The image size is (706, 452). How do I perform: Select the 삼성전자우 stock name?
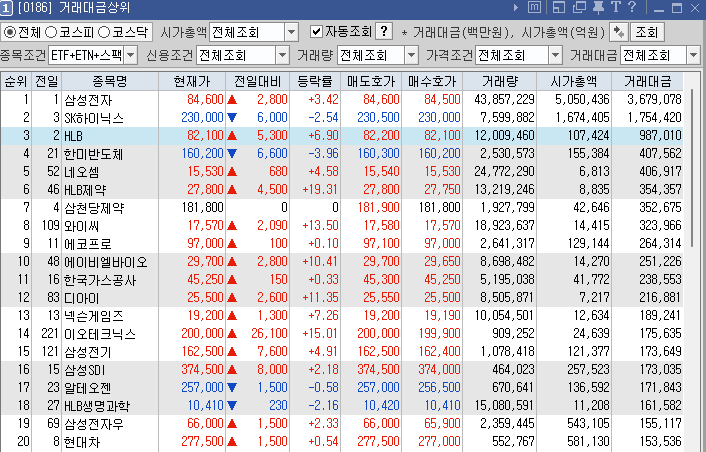(x=93, y=424)
